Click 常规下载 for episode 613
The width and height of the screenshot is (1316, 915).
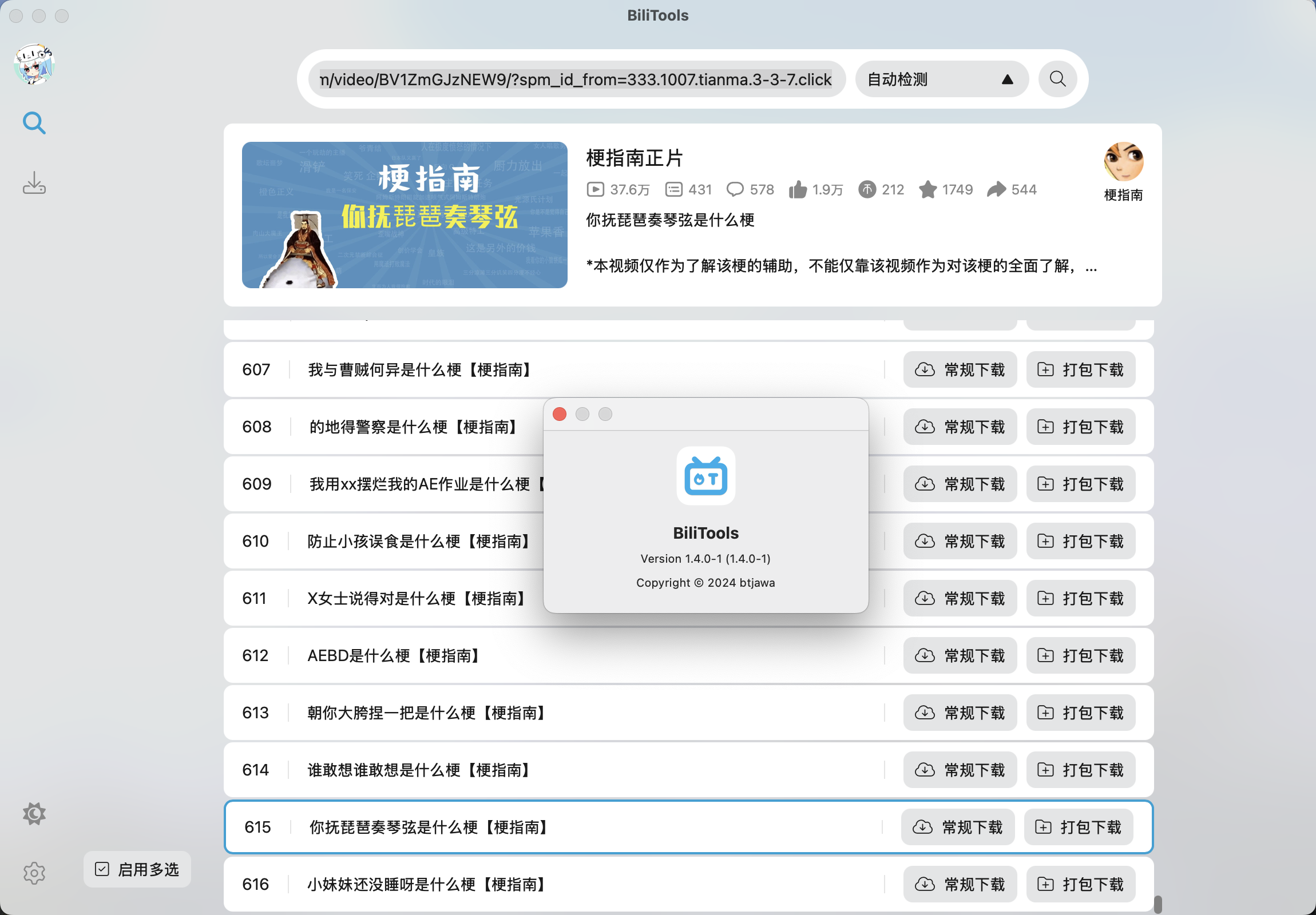click(x=960, y=713)
